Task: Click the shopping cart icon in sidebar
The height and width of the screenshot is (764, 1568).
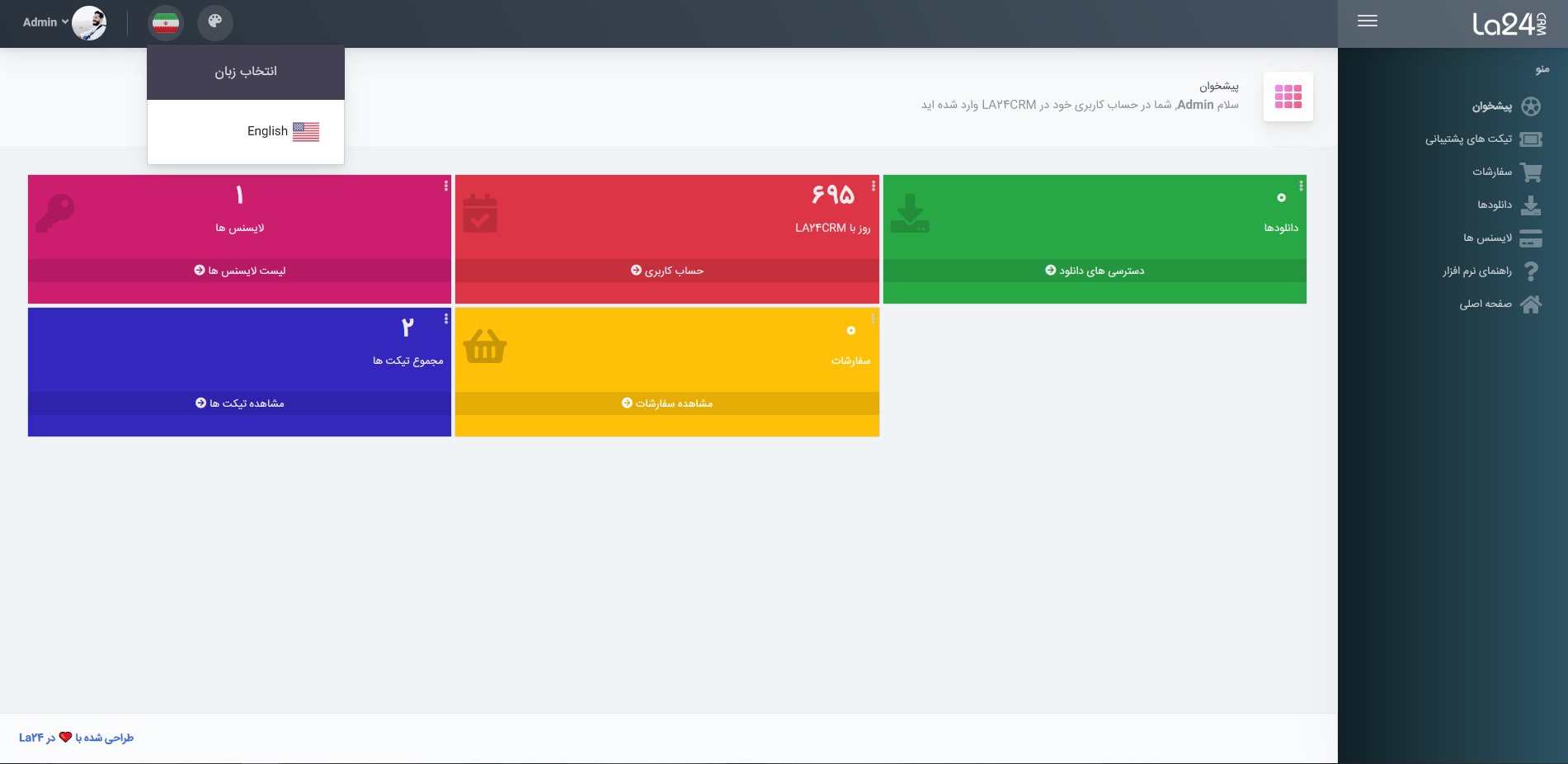Action: [x=1531, y=172]
